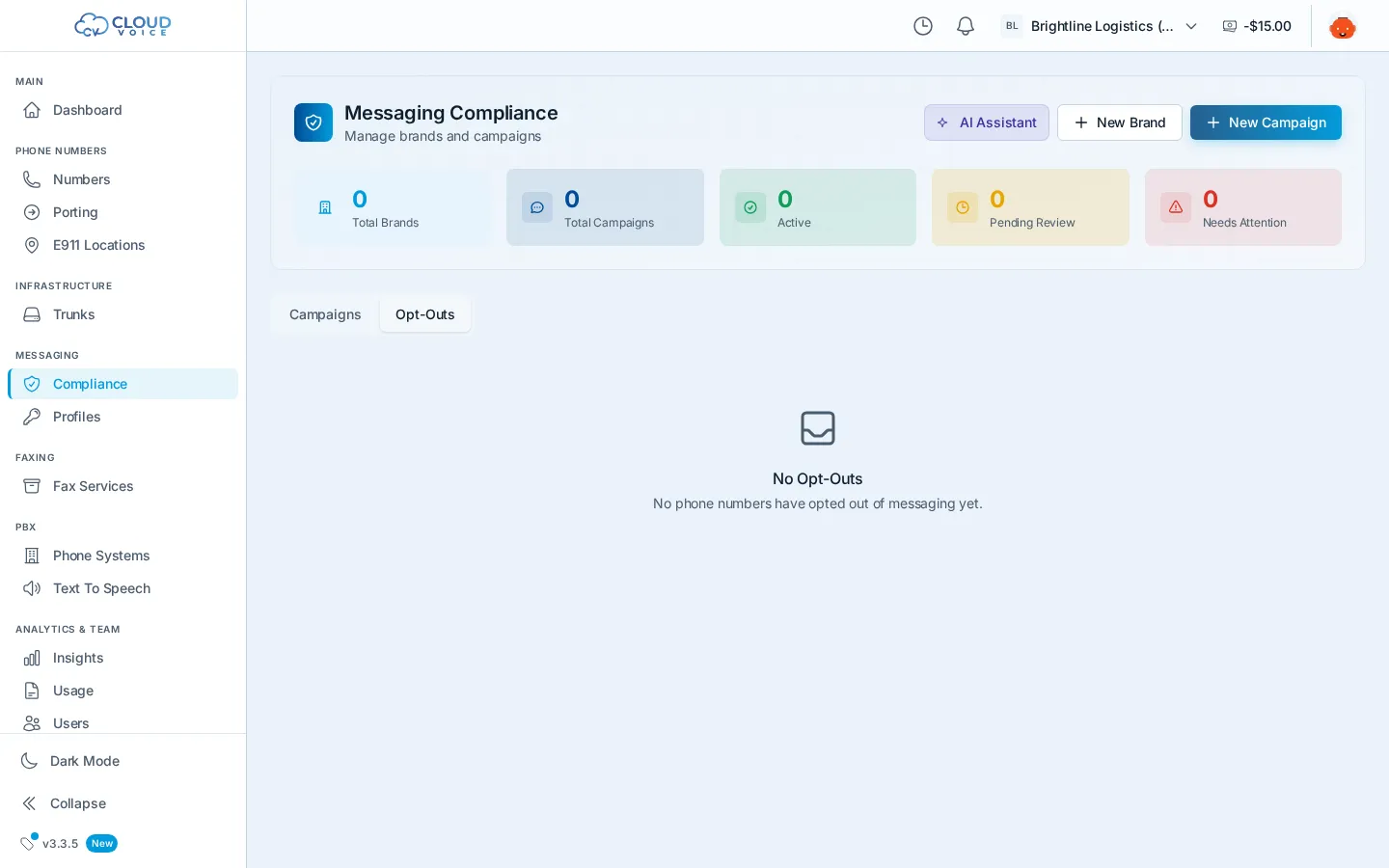This screenshot has height=868, width=1389.
Task: Click the Porting arrow icon
Action: 32,212
